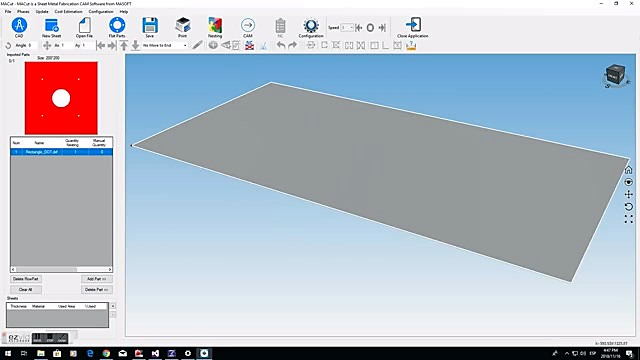Move part down with arrow
The height and width of the screenshot is (360, 640).
(x=136, y=45)
